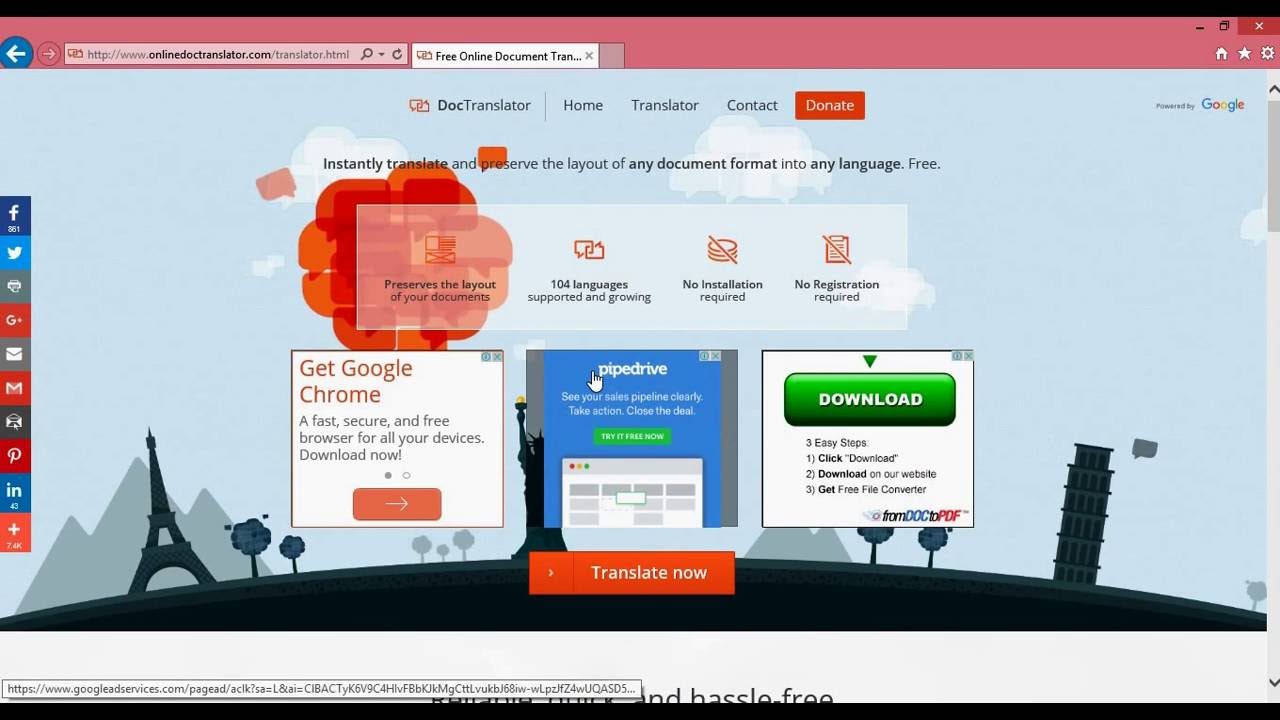Open more sharing options plus icon

point(15,533)
